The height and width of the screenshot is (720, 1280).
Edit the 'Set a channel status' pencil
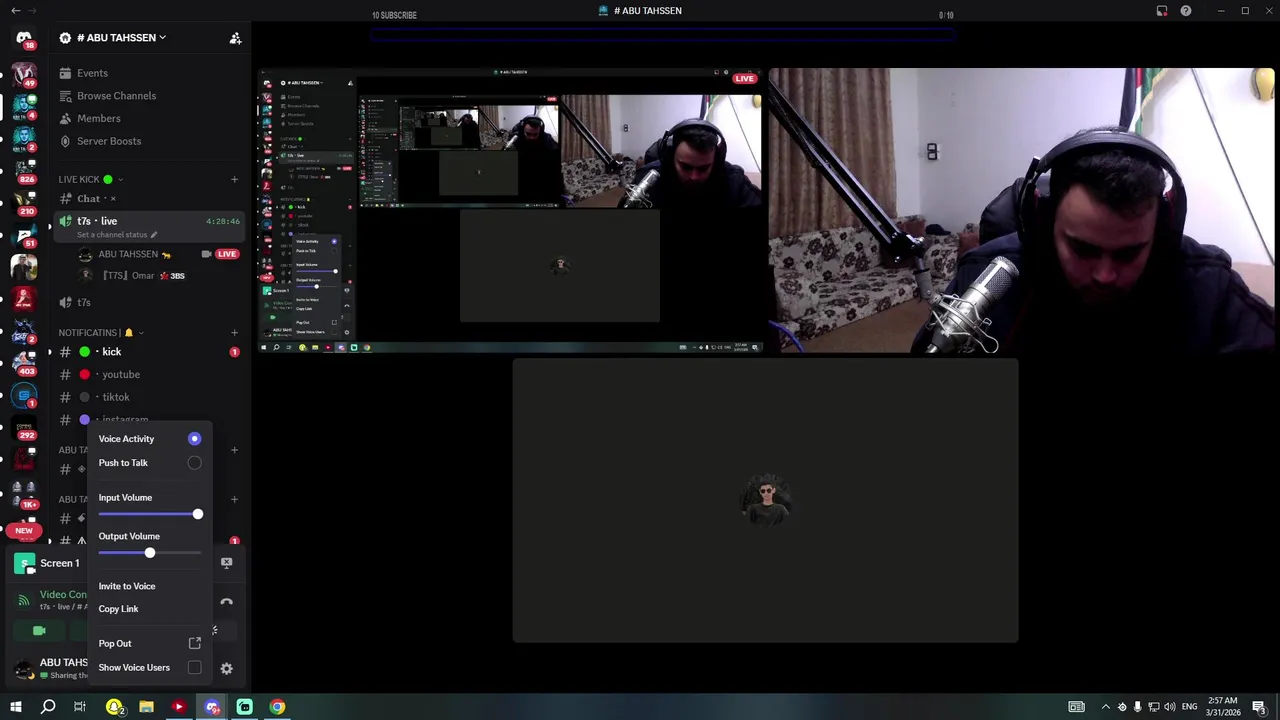(154, 235)
